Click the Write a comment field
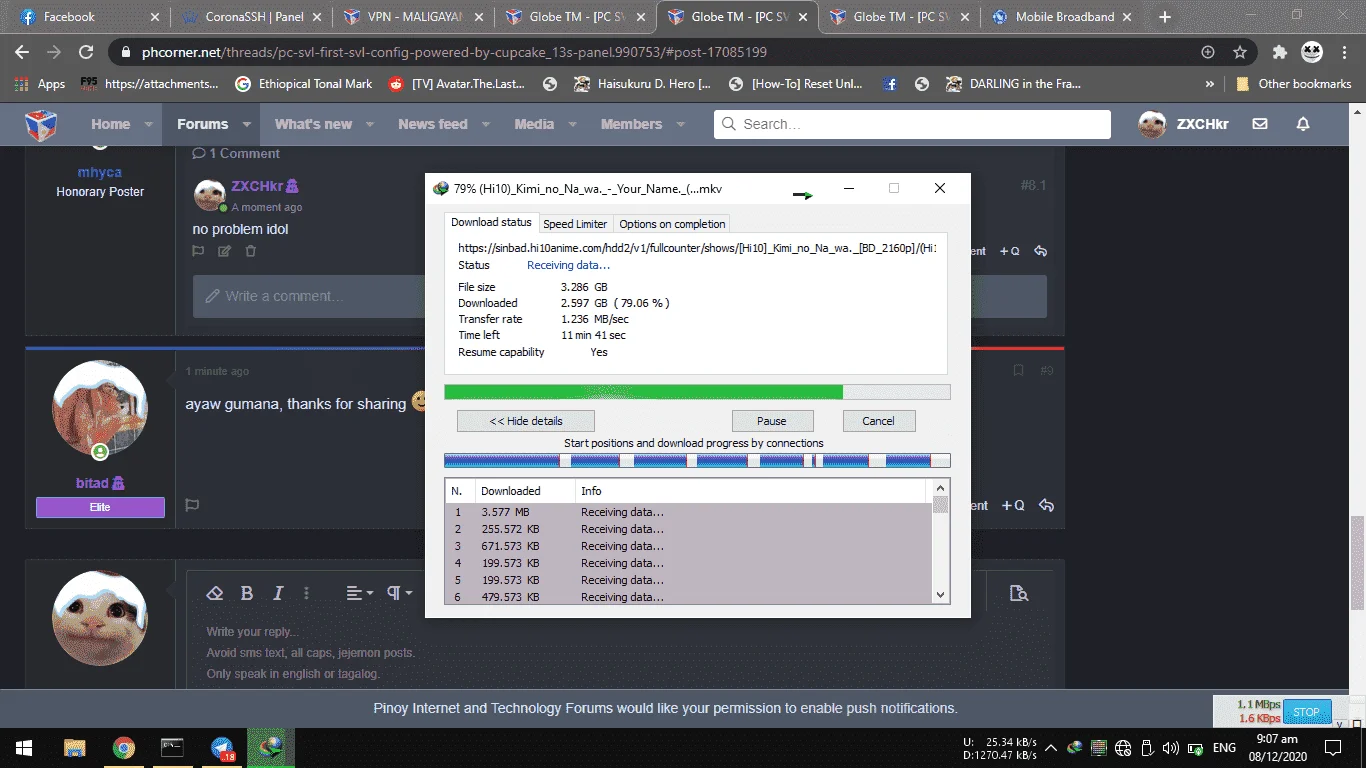 (x=620, y=296)
